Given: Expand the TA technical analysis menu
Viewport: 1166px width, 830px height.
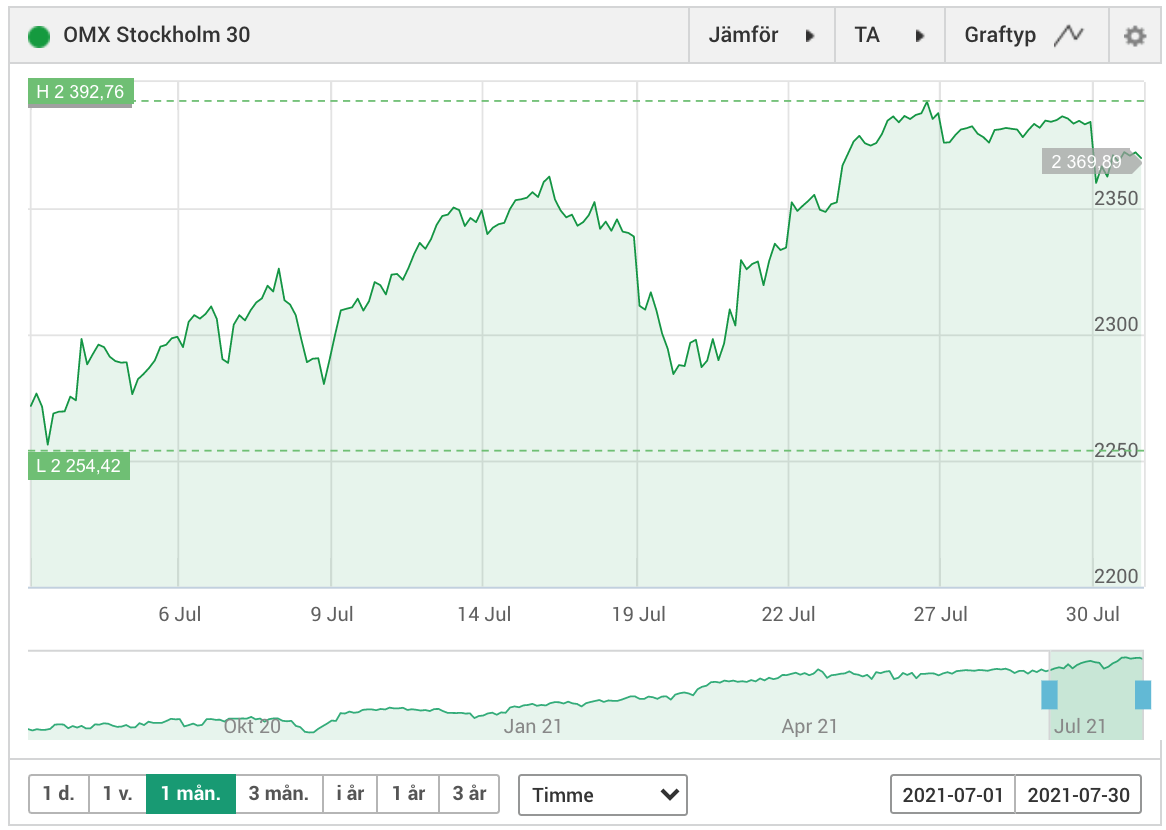Looking at the screenshot, I should [x=889, y=35].
